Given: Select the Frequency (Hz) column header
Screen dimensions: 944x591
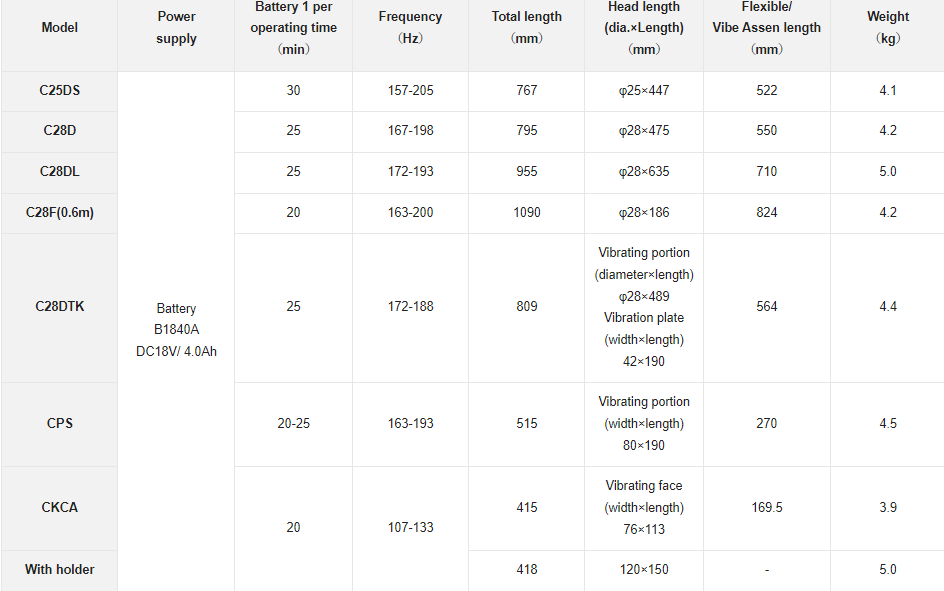Looking at the screenshot, I should click(410, 28).
